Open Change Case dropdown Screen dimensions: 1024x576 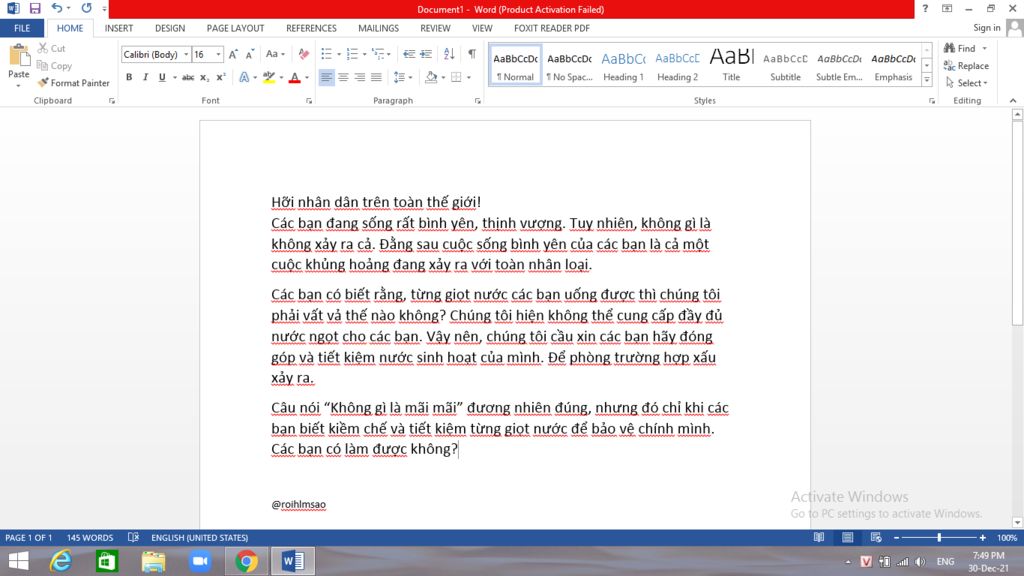click(275, 54)
